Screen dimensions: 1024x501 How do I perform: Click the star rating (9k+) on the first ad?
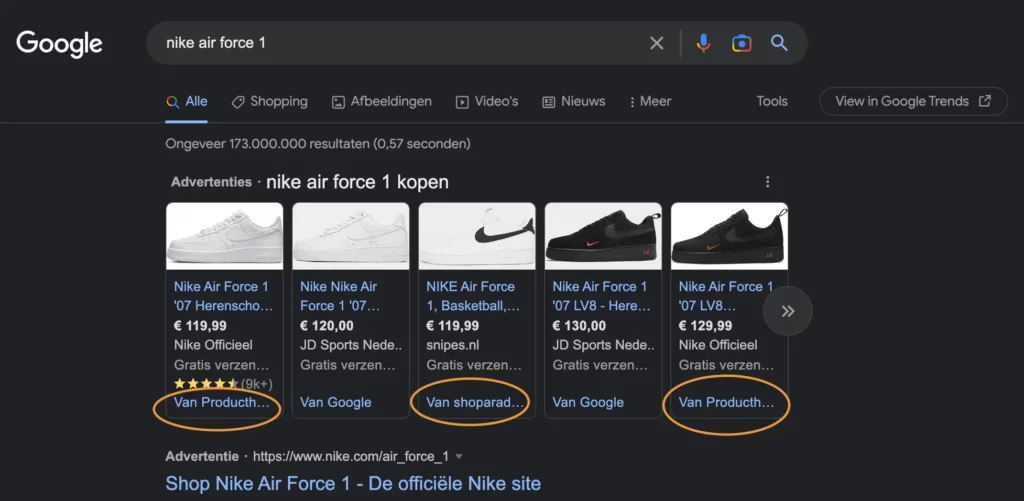point(223,383)
